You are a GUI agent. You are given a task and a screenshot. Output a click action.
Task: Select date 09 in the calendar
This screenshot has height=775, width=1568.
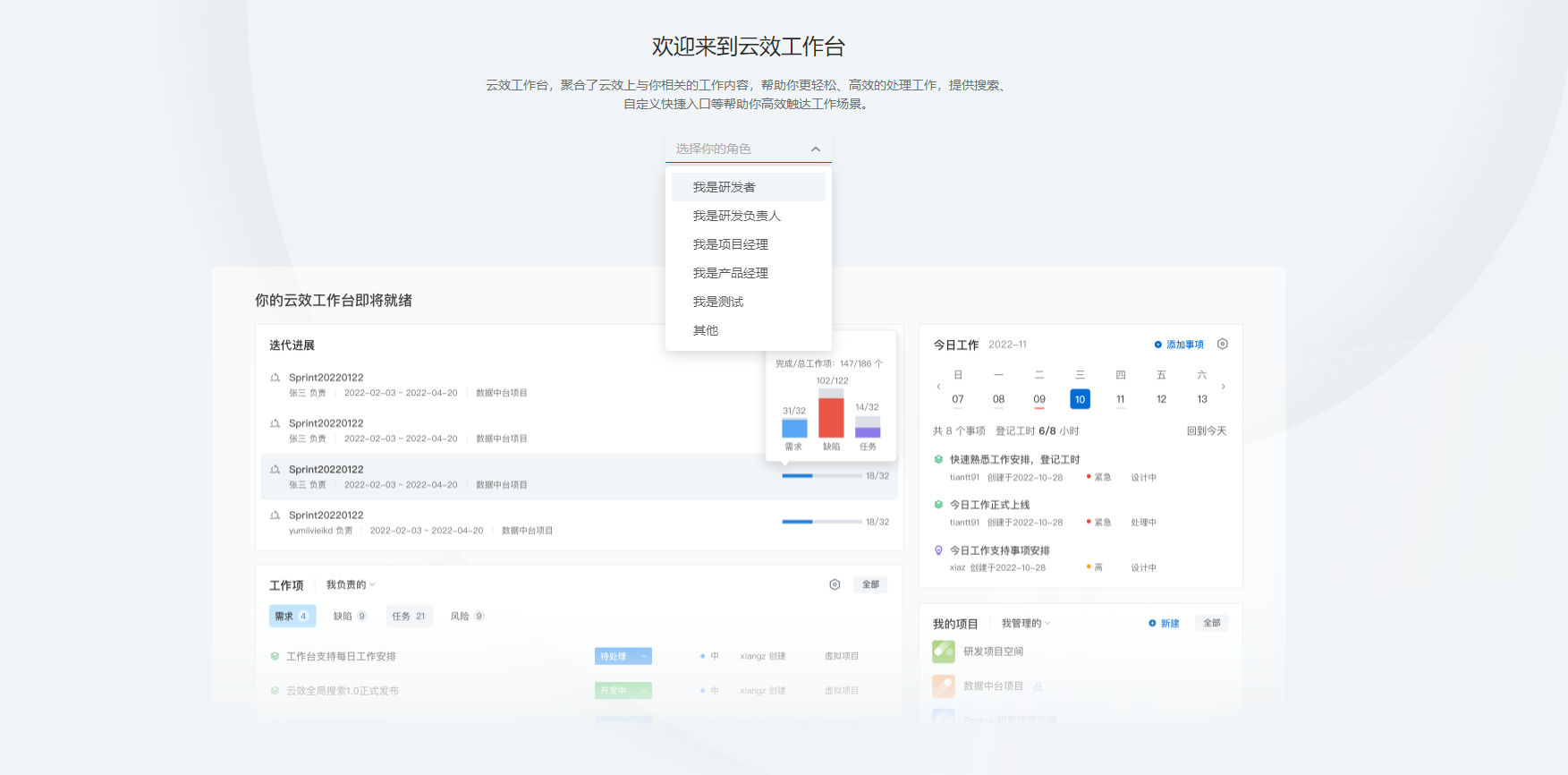[x=1039, y=399]
